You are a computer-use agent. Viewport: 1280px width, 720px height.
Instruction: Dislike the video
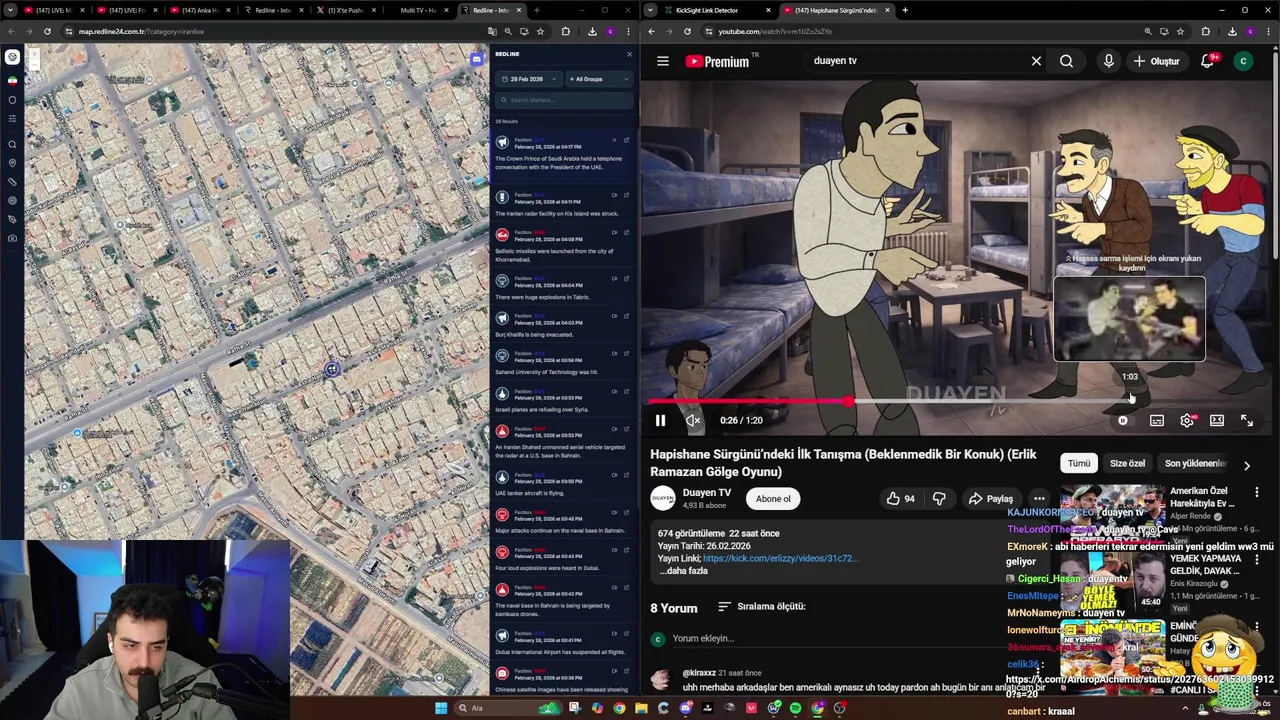(939, 498)
